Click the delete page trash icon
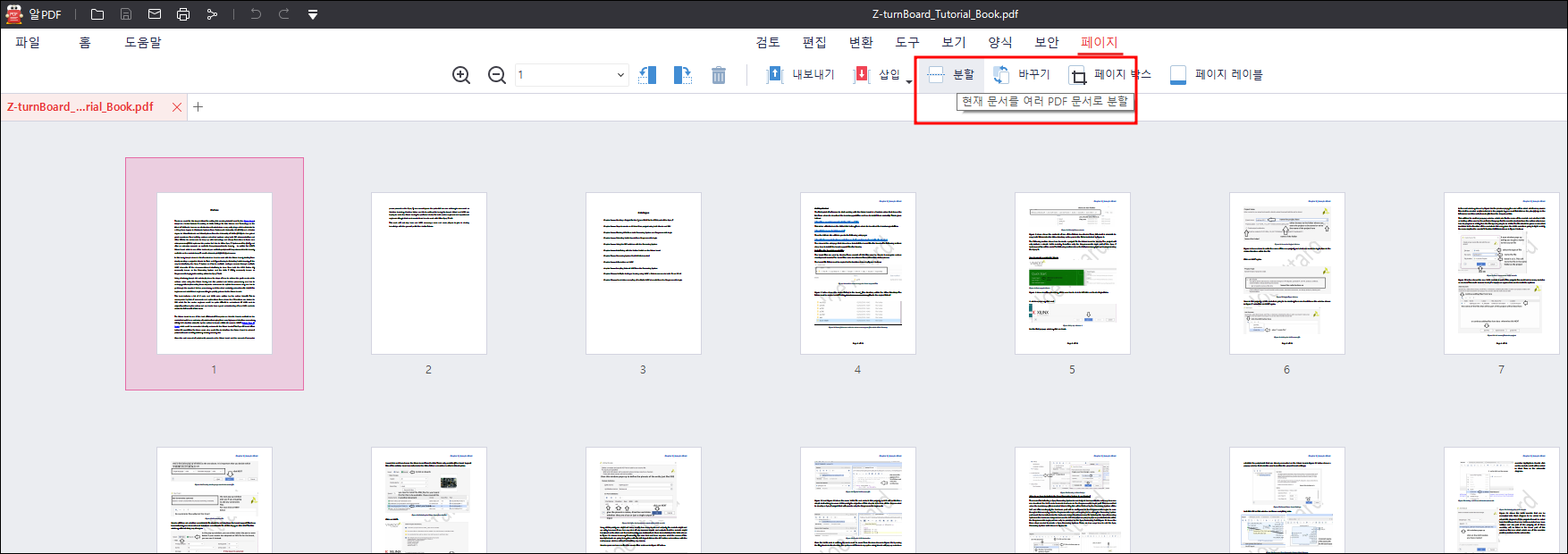The width and height of the screenshot is (1568, 554). tap(719, 75)
